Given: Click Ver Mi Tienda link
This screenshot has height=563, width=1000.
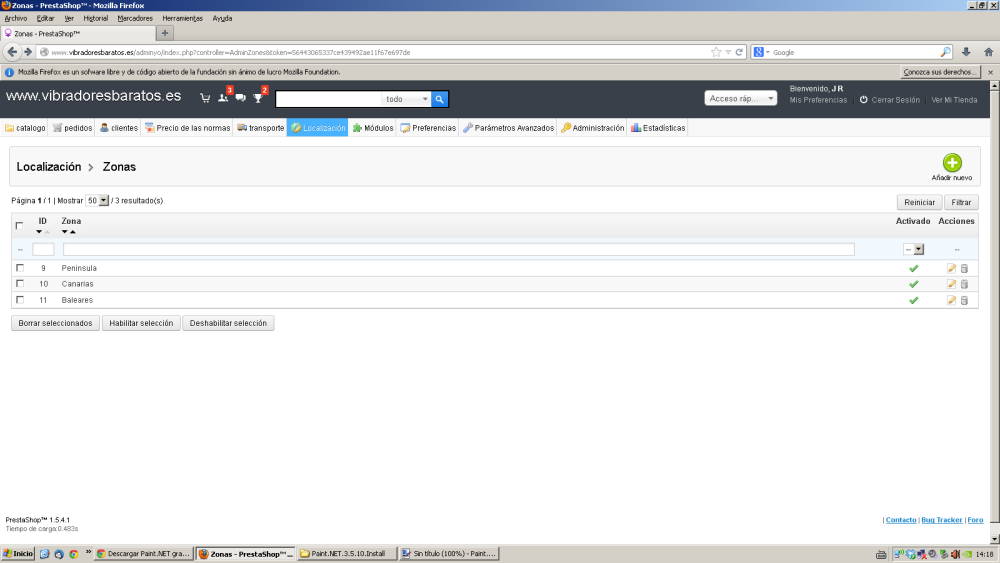Looking at the screenshot, I should pyautogui.click(x=954, y=100).
